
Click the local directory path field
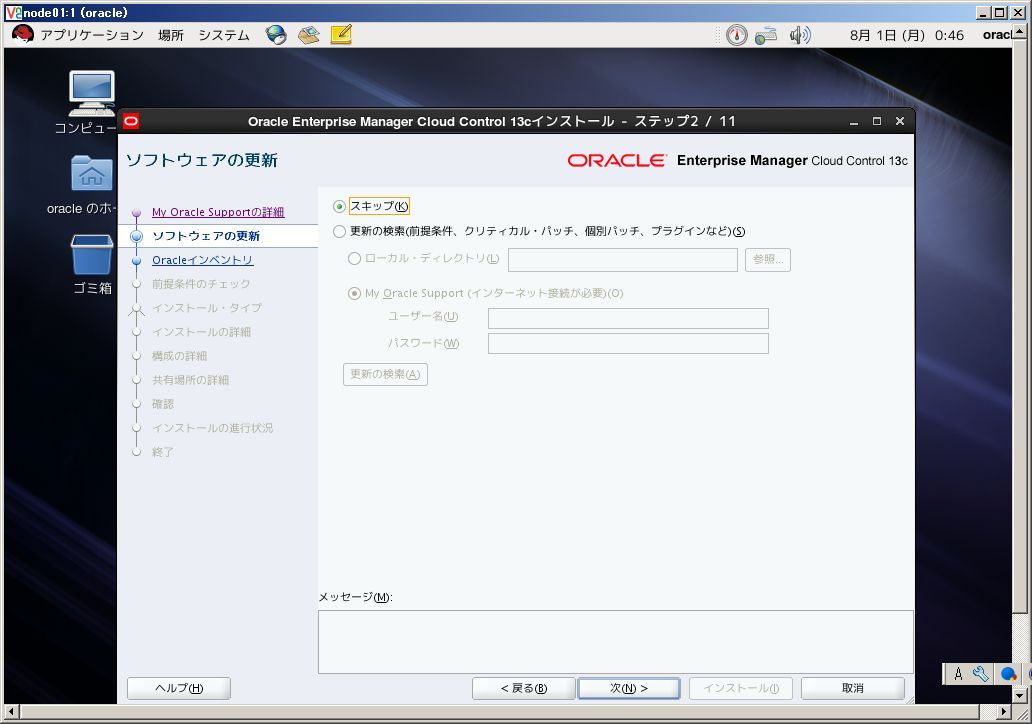click(623, 259)
